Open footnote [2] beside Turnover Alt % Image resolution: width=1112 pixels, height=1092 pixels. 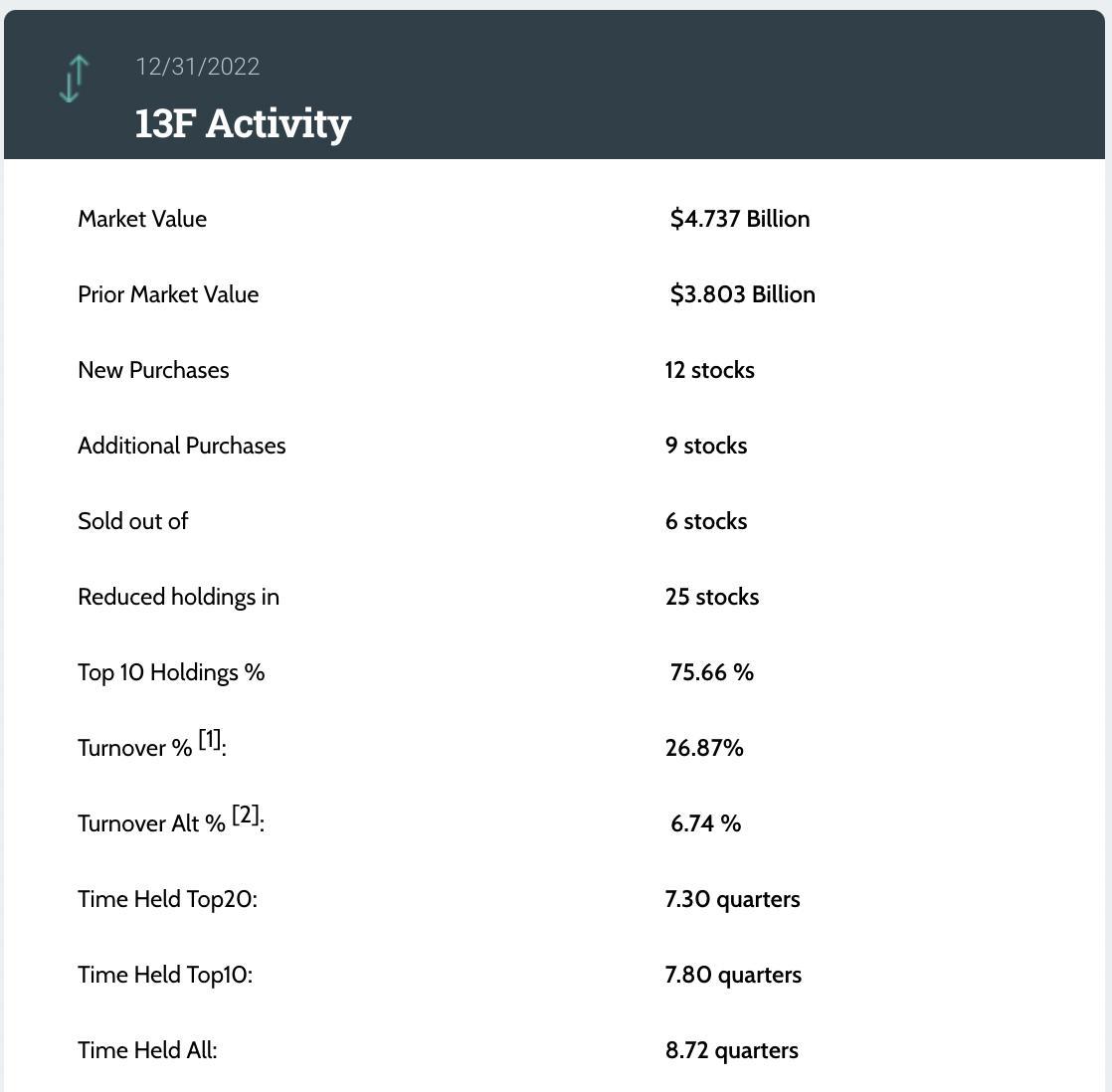[246, 815]
